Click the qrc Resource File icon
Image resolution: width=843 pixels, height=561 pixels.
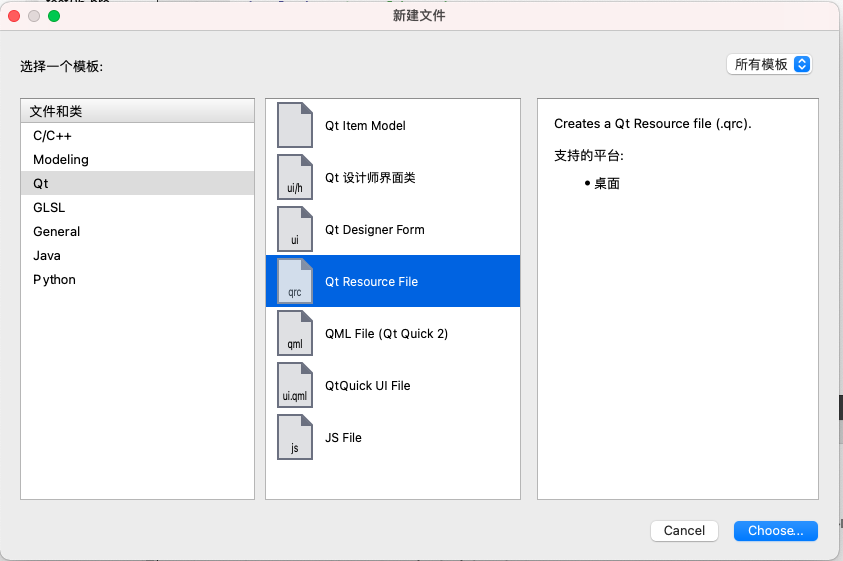pos(294,281)
